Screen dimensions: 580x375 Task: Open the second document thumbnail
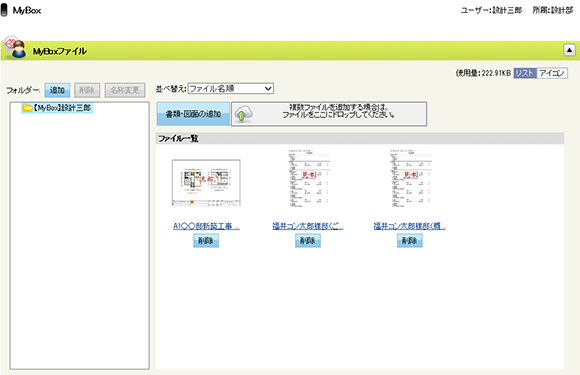point(308,179)
